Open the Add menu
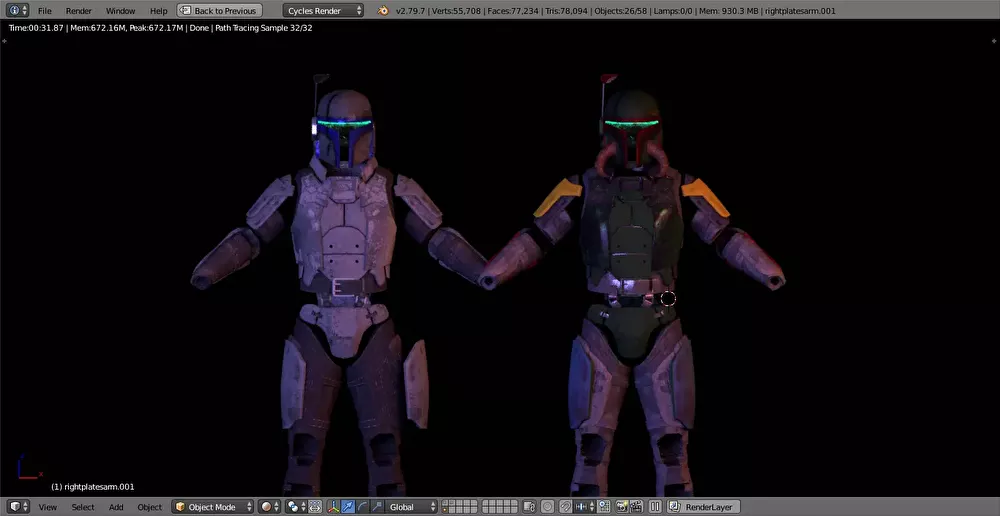Viewport: 1000px width, 516px height. point(116,507)
